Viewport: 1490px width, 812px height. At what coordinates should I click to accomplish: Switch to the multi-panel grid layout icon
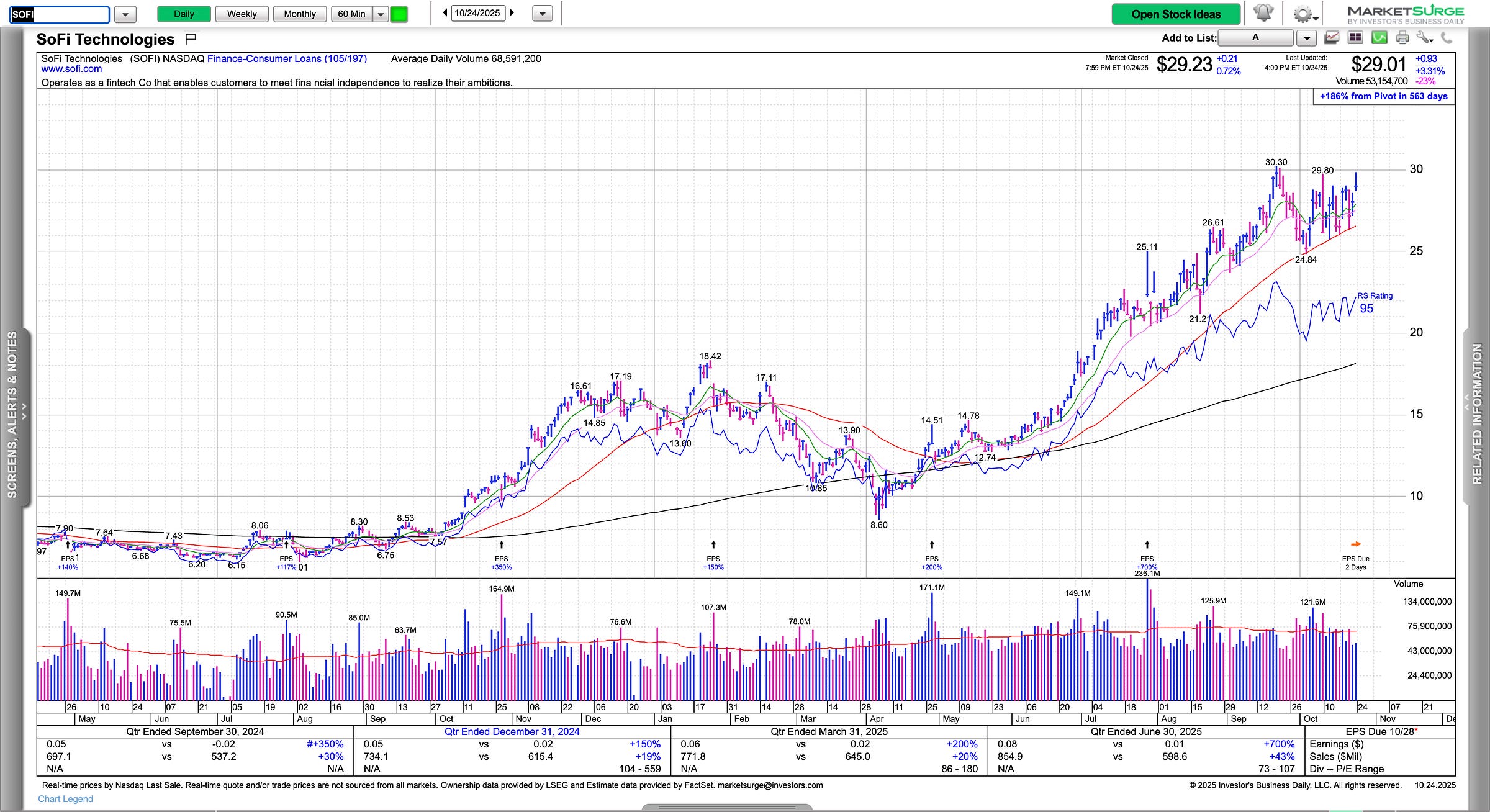pyautogui.click(x=1355, y=38)
